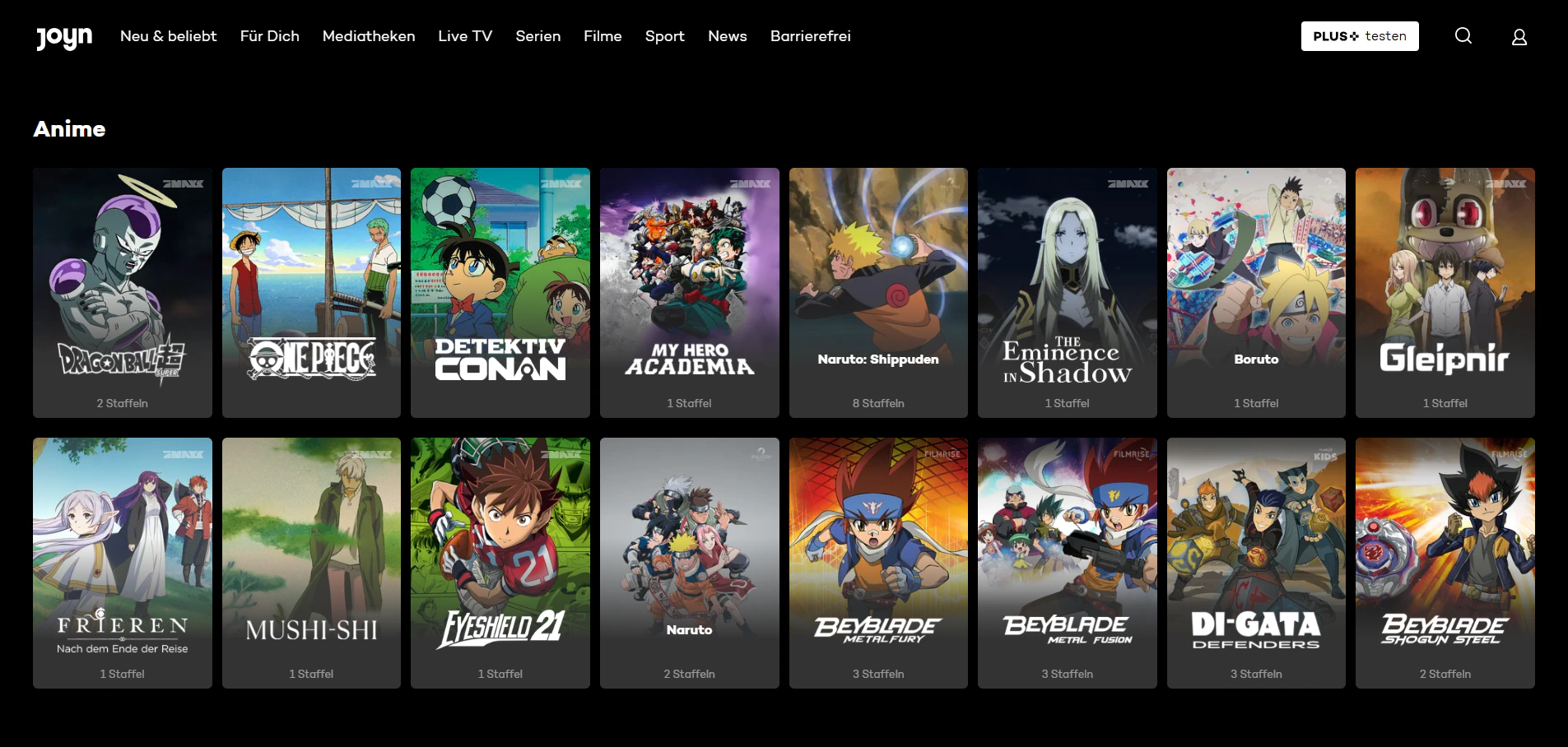The height and width of the screenshot is (747, 1568).
Task: Click the PLUS+ testen button
Action: point(1359,36)
